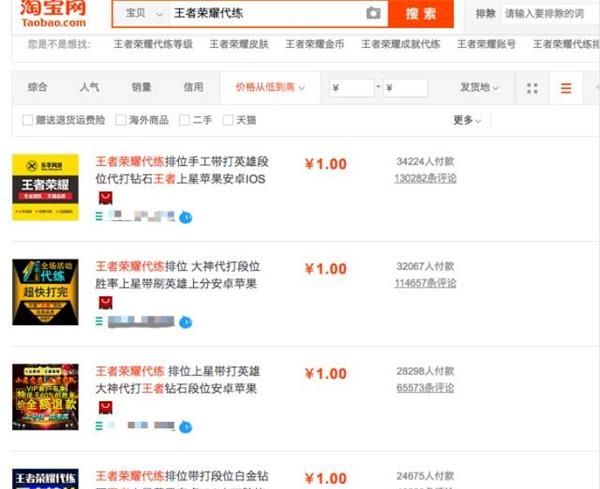
Task: Click blue Wangwang chat icon of second seller
Action: coord(187,321)
